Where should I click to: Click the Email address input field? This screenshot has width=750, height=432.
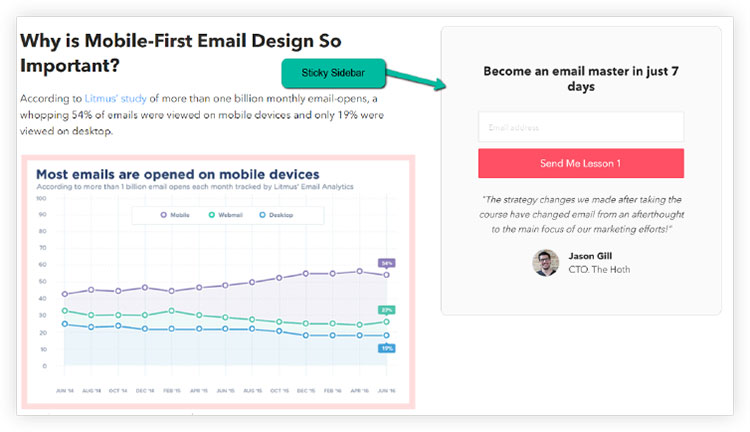(x=581, y=127)
